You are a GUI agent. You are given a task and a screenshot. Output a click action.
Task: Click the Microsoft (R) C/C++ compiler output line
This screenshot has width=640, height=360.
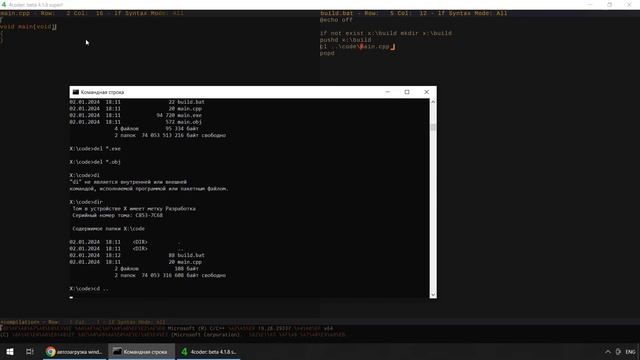167,328
